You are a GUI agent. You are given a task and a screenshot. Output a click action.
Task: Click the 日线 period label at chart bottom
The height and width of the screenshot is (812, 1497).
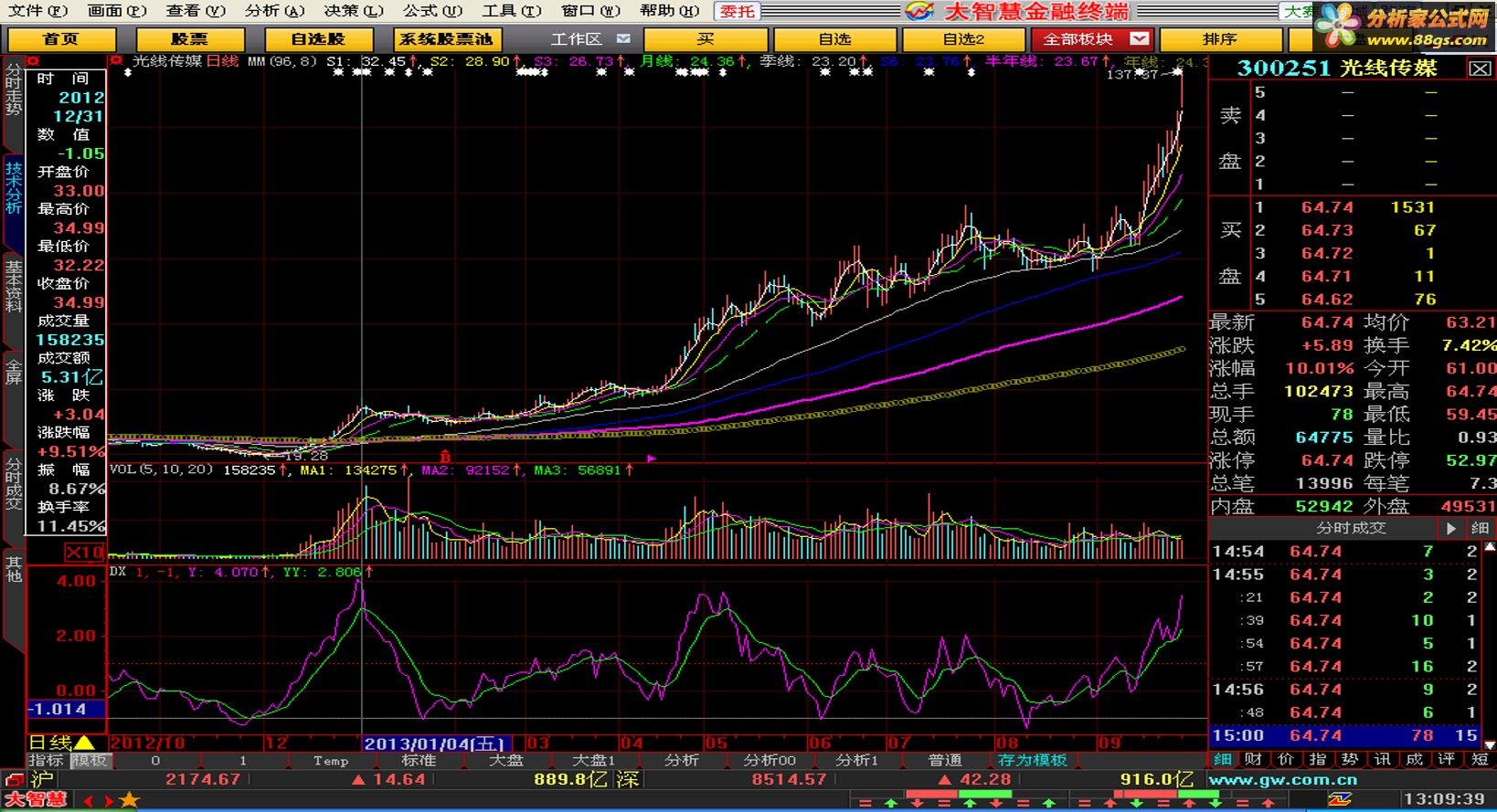[x=49, y=743]
